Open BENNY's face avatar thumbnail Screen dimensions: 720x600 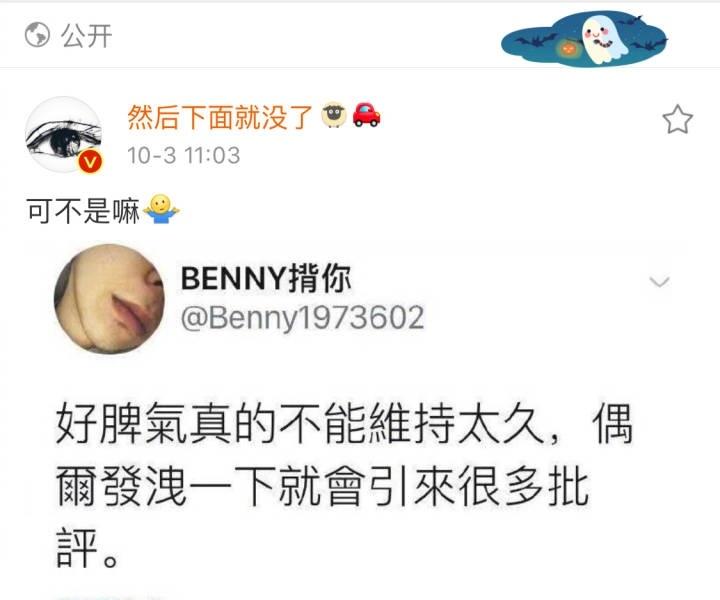point(109,299)
